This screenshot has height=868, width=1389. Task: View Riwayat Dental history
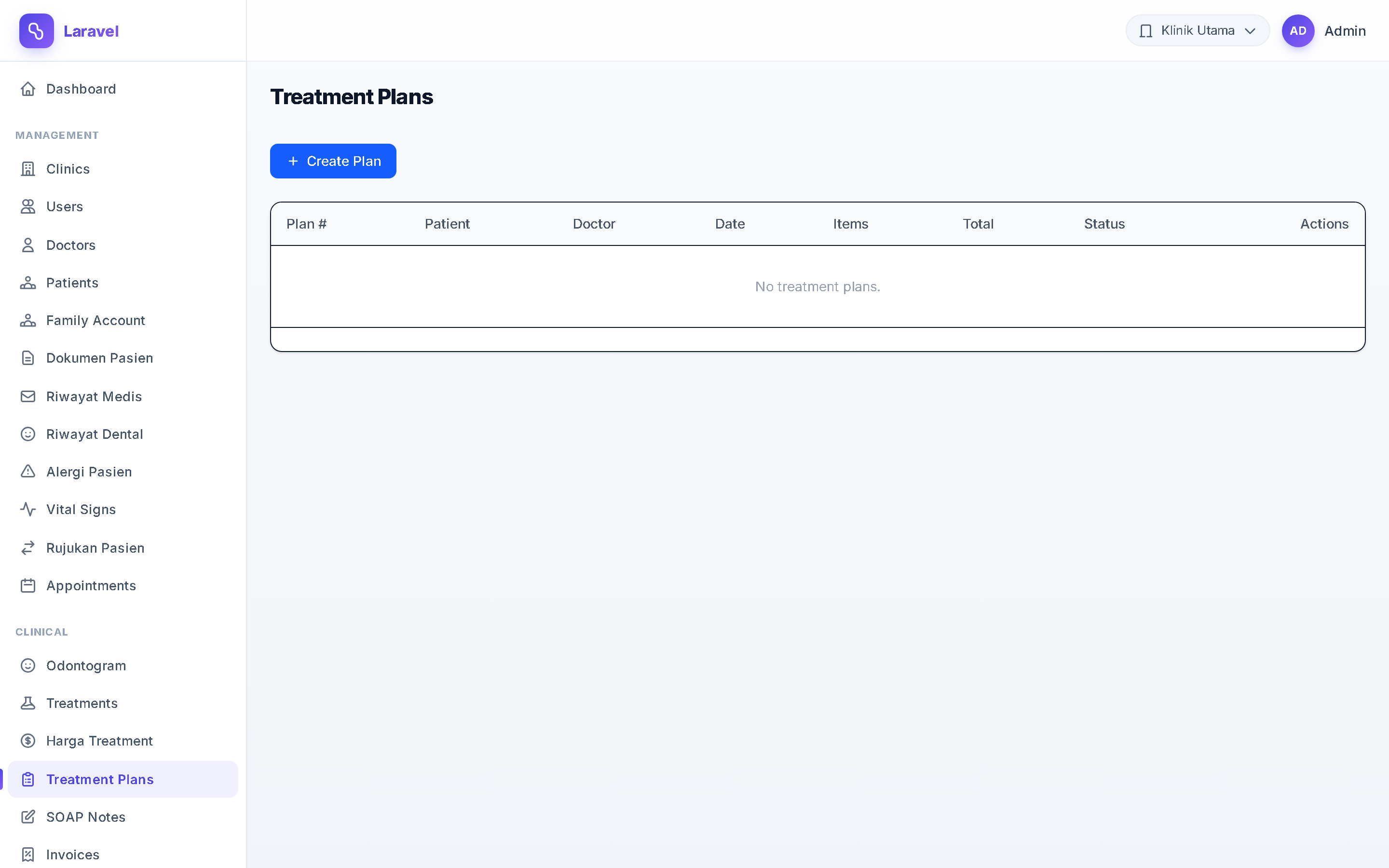coord(123,434)
